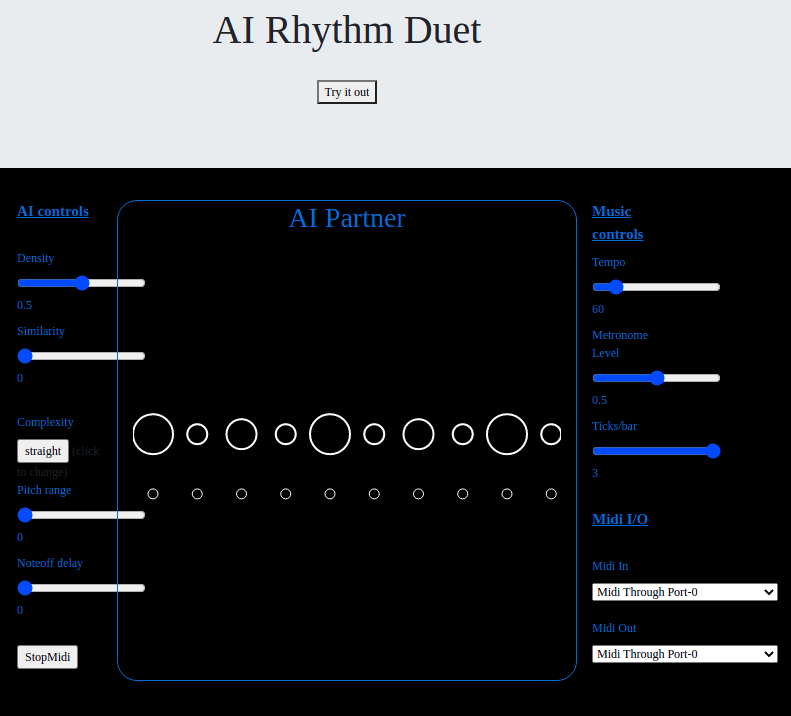This screenshot has height=716, width=791.
Task: Click the Midi I/O heading link
Action: click(x=620, y=519)
